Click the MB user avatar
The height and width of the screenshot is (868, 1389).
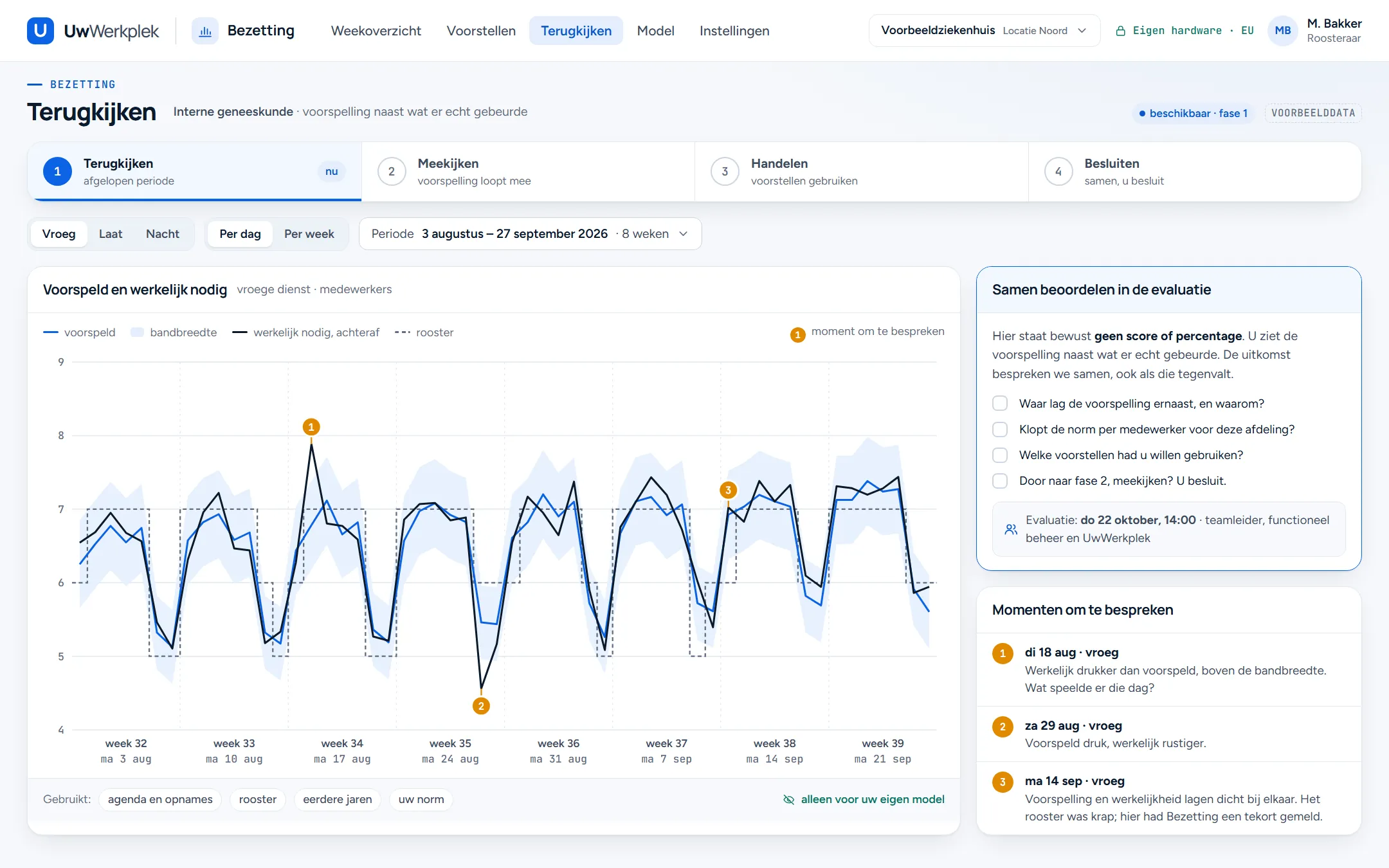click(x=1282, y=31)
